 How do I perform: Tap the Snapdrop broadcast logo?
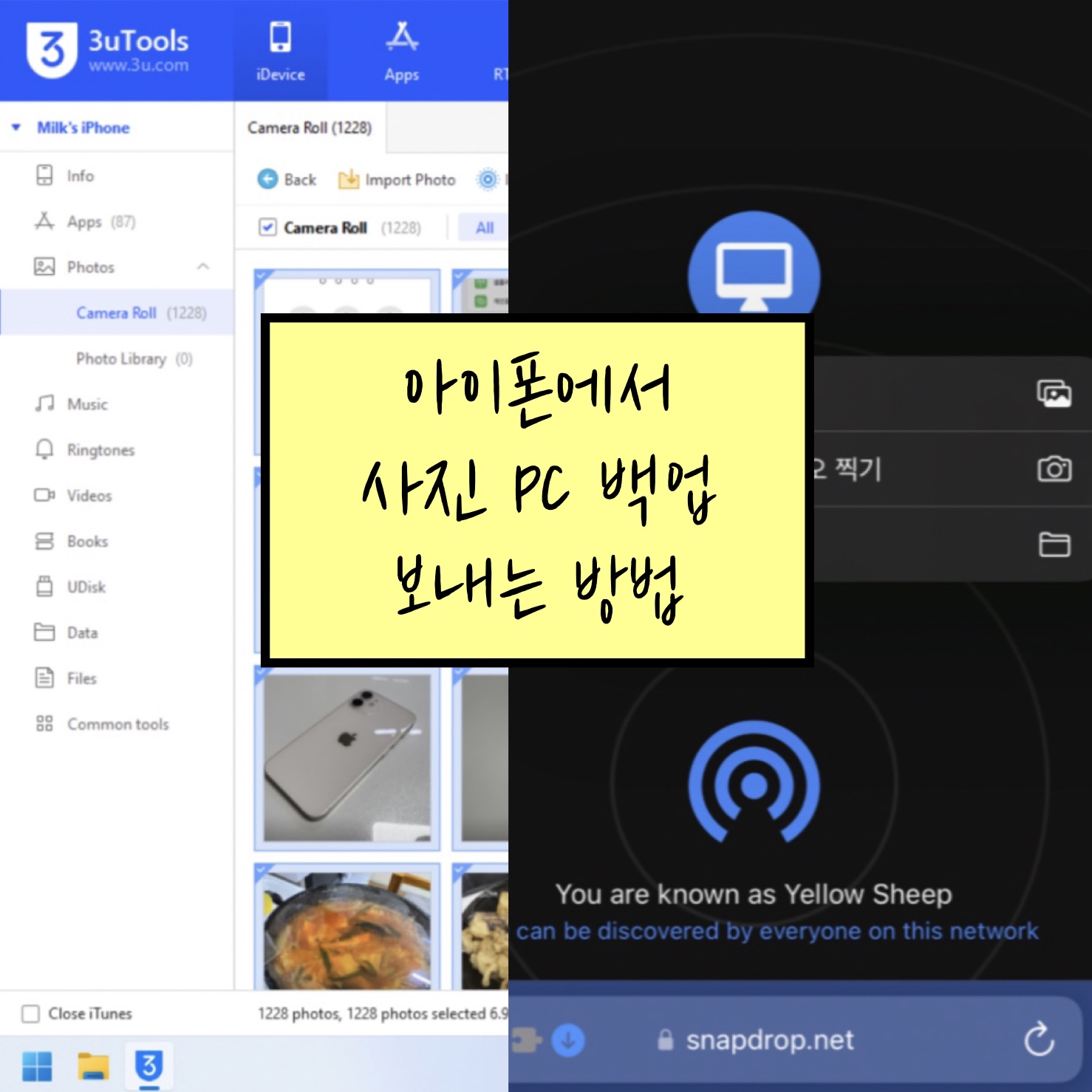point(754,782)
